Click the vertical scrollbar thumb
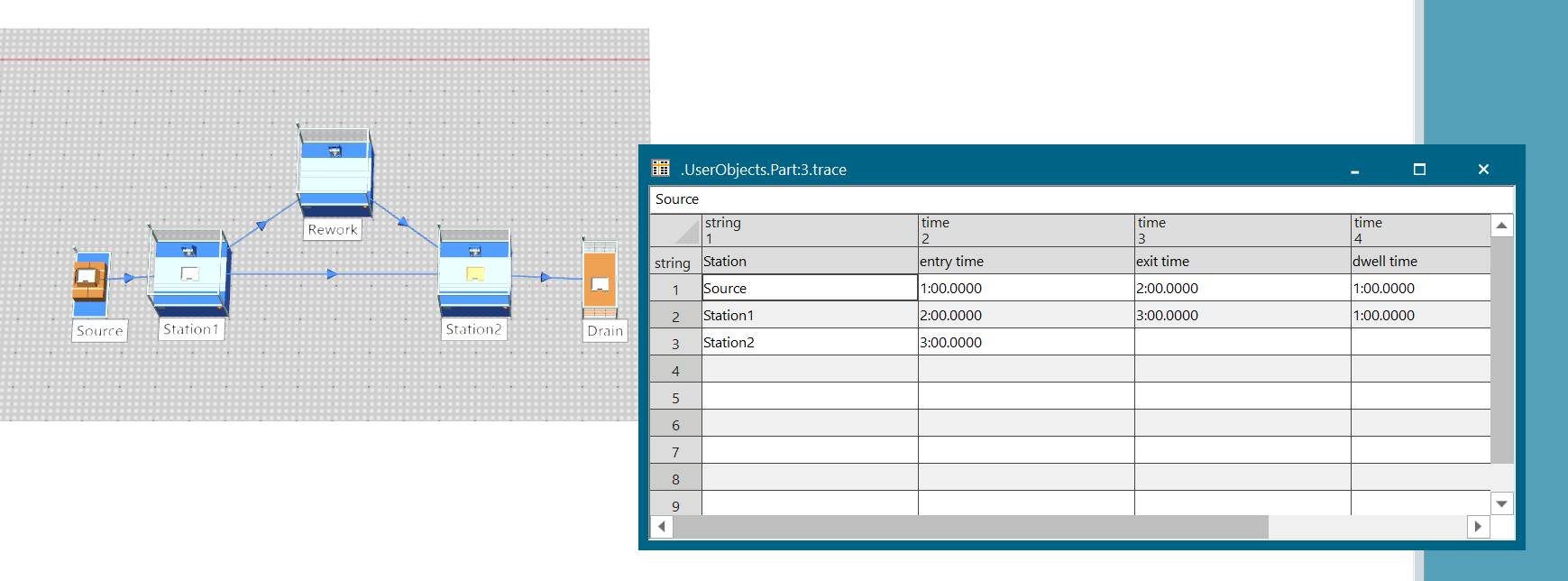 point(1501,350)
